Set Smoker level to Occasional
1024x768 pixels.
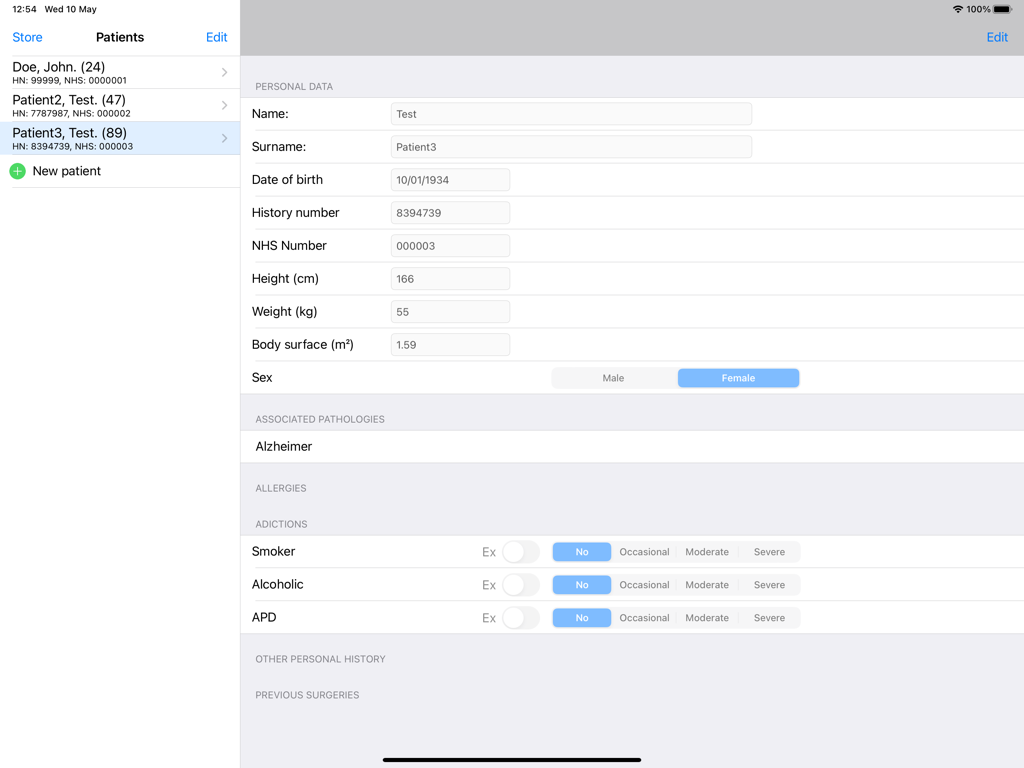[x=645, y=552]
